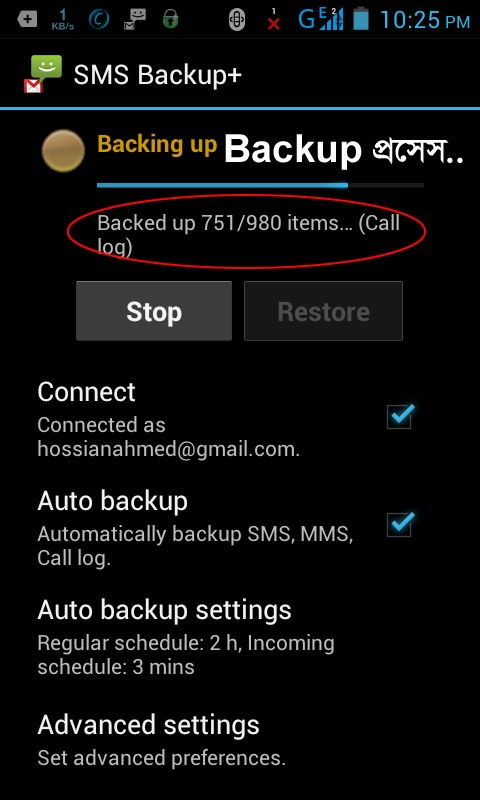This screenshot has height=800, width=480.
Task: Tap the disabled Restore button
Action: coord(323,311)
